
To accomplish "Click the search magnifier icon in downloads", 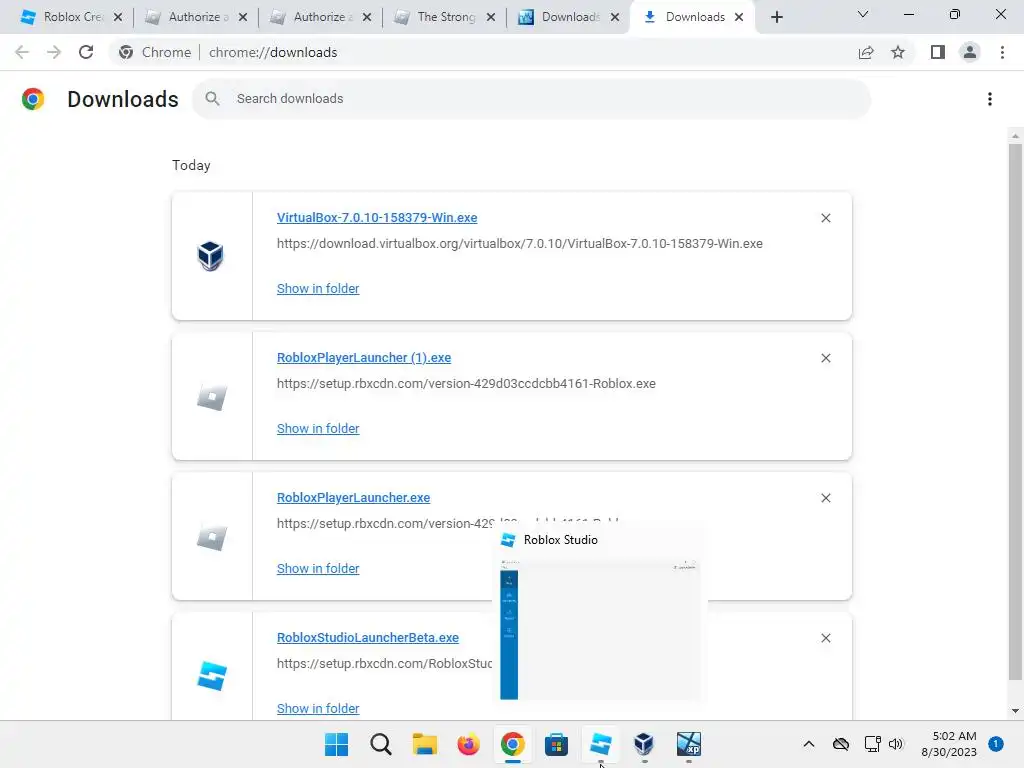I will (212, 99).
